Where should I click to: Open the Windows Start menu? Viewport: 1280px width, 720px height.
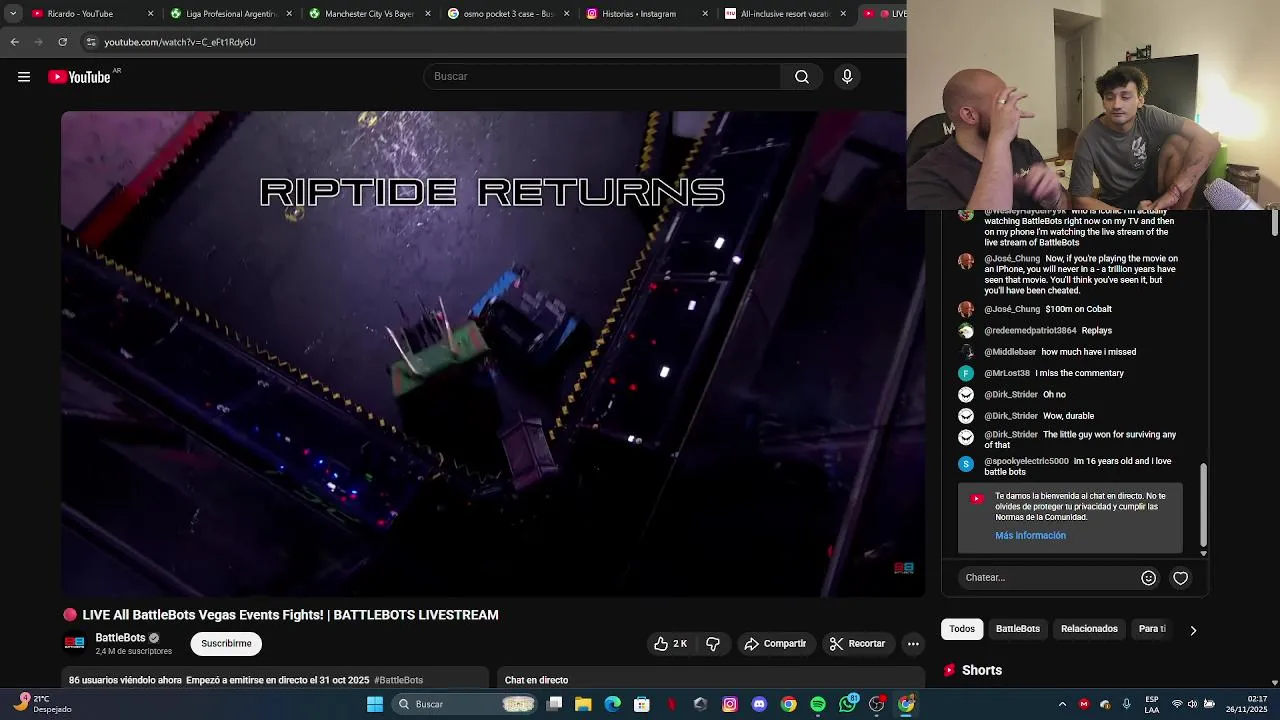375,704
